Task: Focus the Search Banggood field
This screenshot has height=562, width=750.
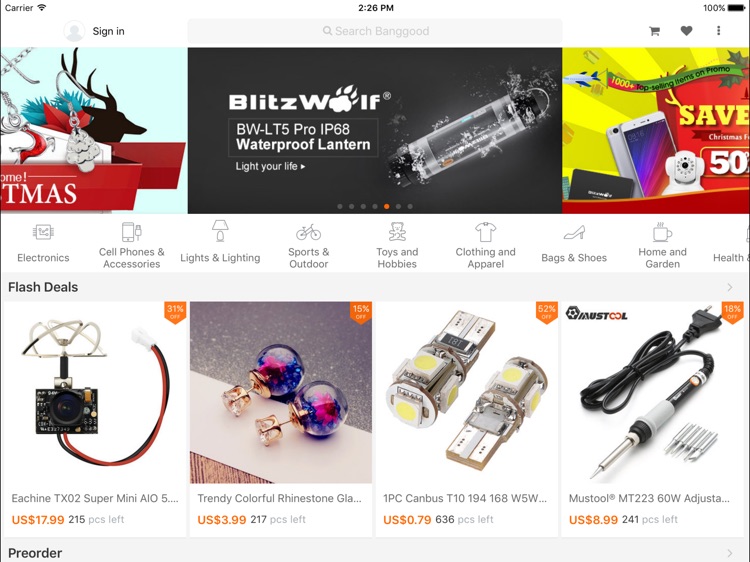Action: (x=375, y=31)
